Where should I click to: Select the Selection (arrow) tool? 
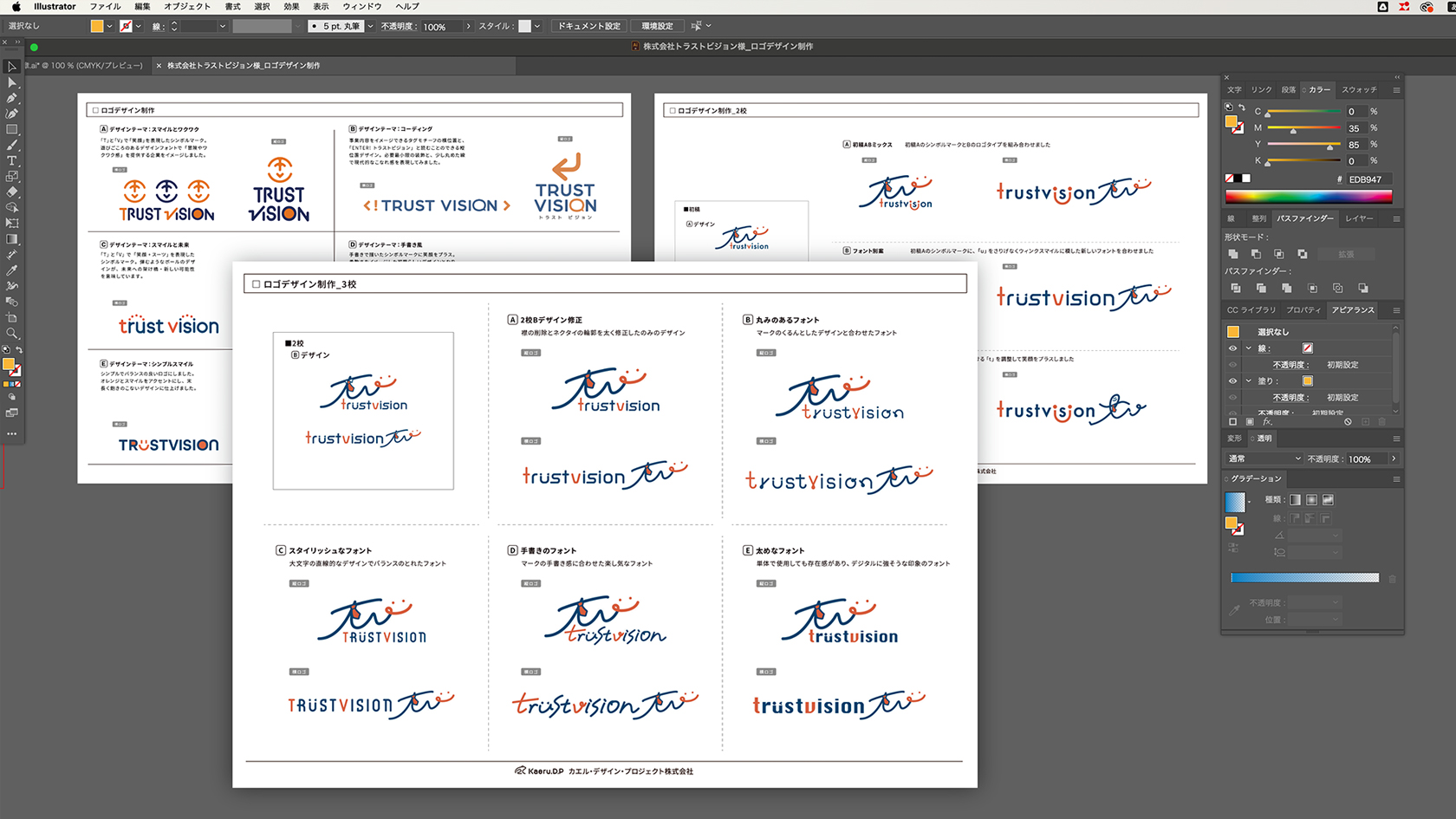coord(12,67)
